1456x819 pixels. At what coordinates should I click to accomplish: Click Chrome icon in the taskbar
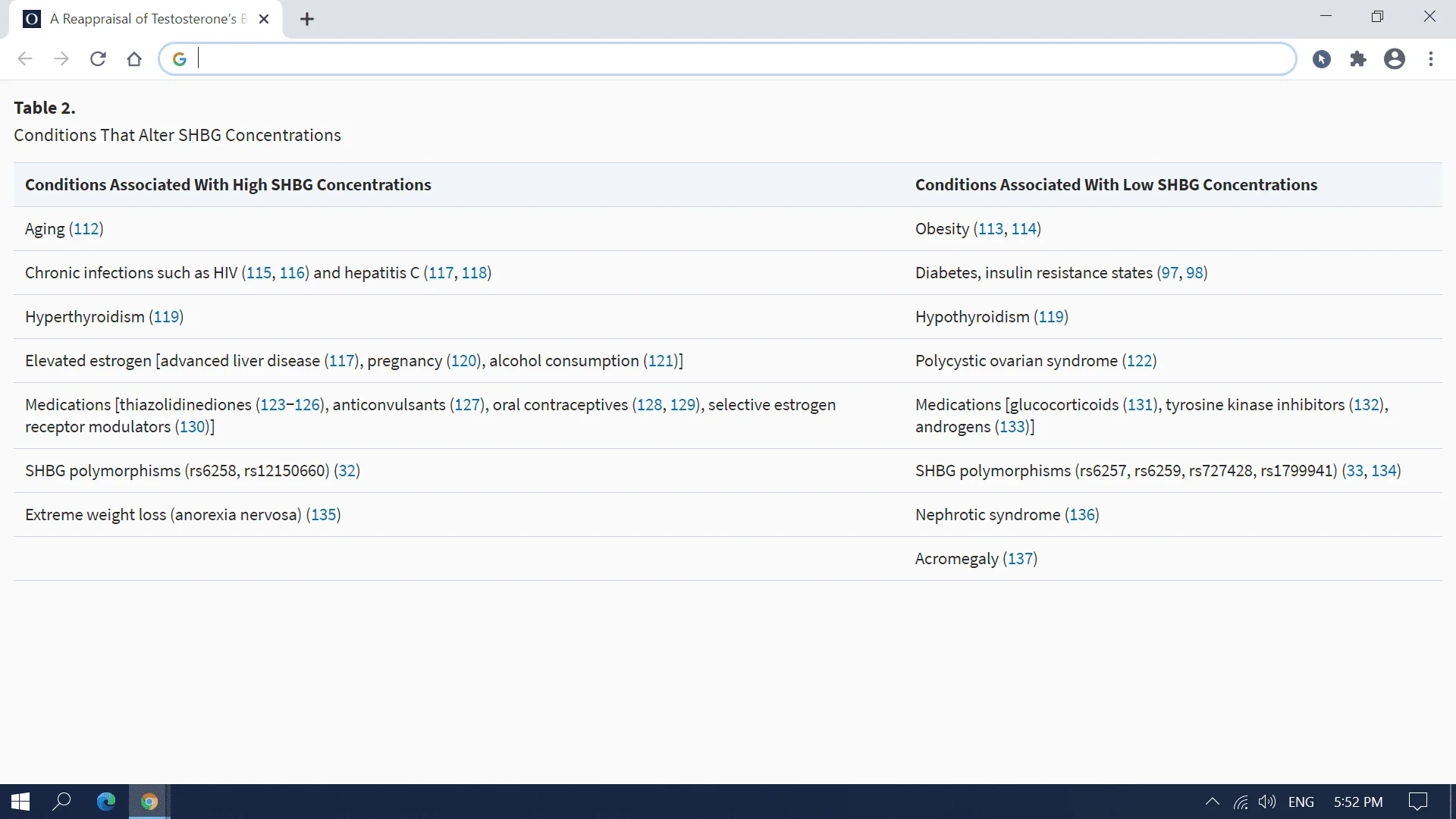pyautogui.click(x=149, y=802)
